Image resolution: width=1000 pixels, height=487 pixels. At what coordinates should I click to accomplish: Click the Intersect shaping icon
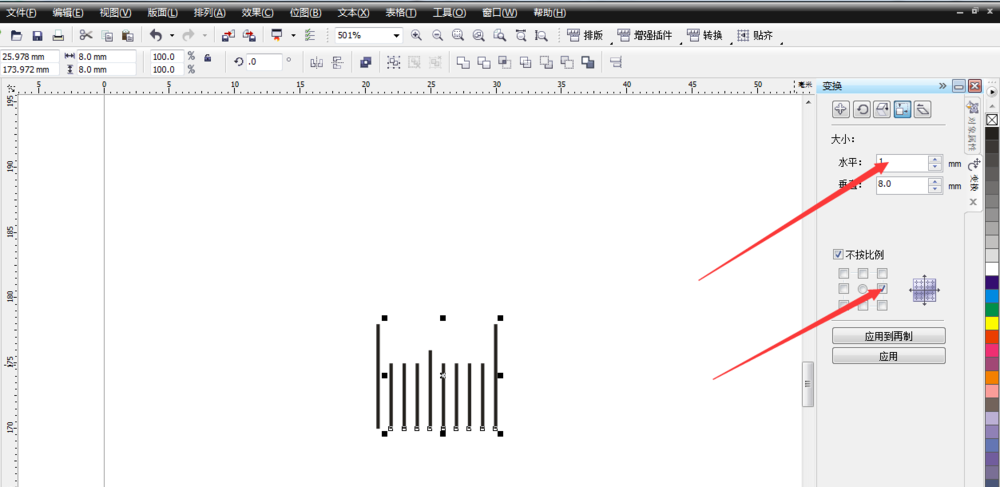505,62
